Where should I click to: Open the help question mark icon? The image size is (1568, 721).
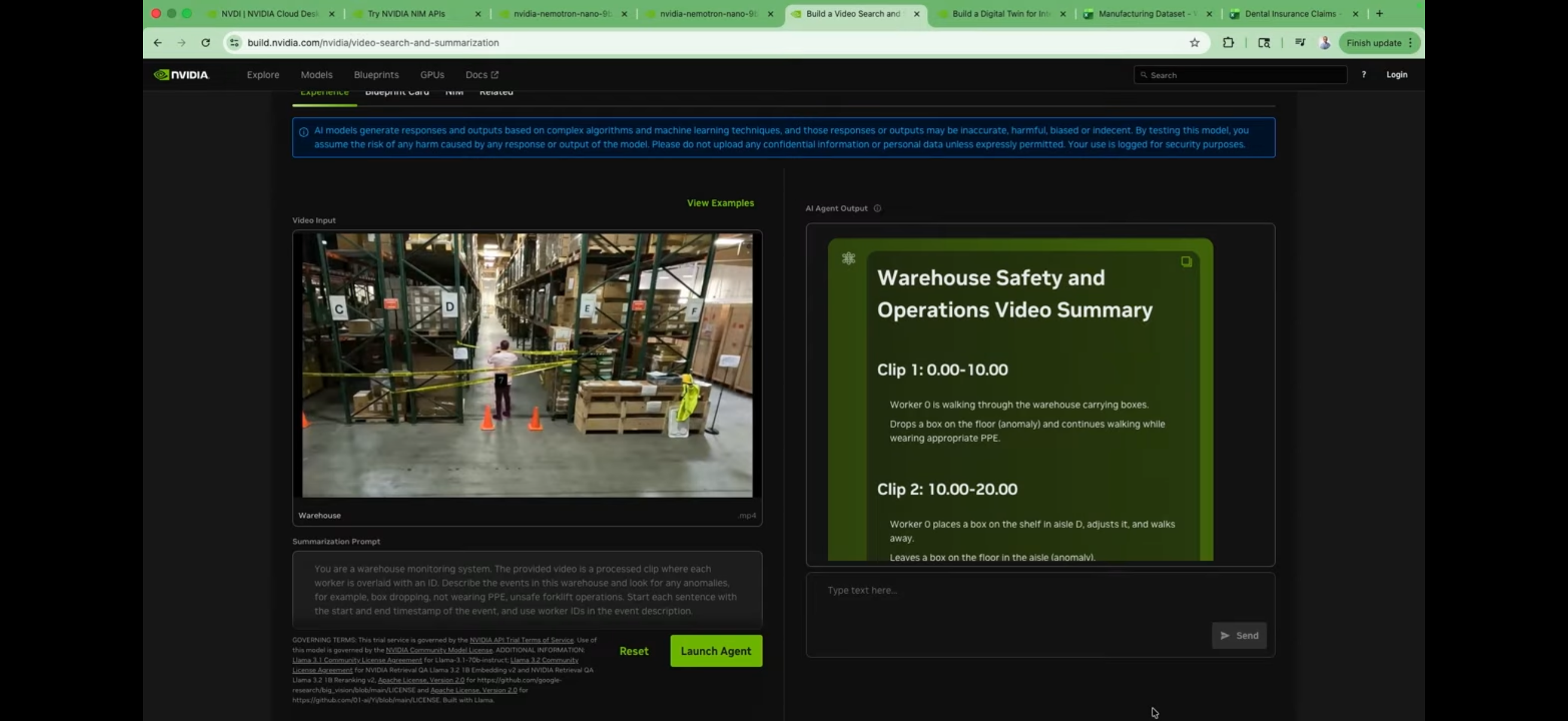[1363, 74]
